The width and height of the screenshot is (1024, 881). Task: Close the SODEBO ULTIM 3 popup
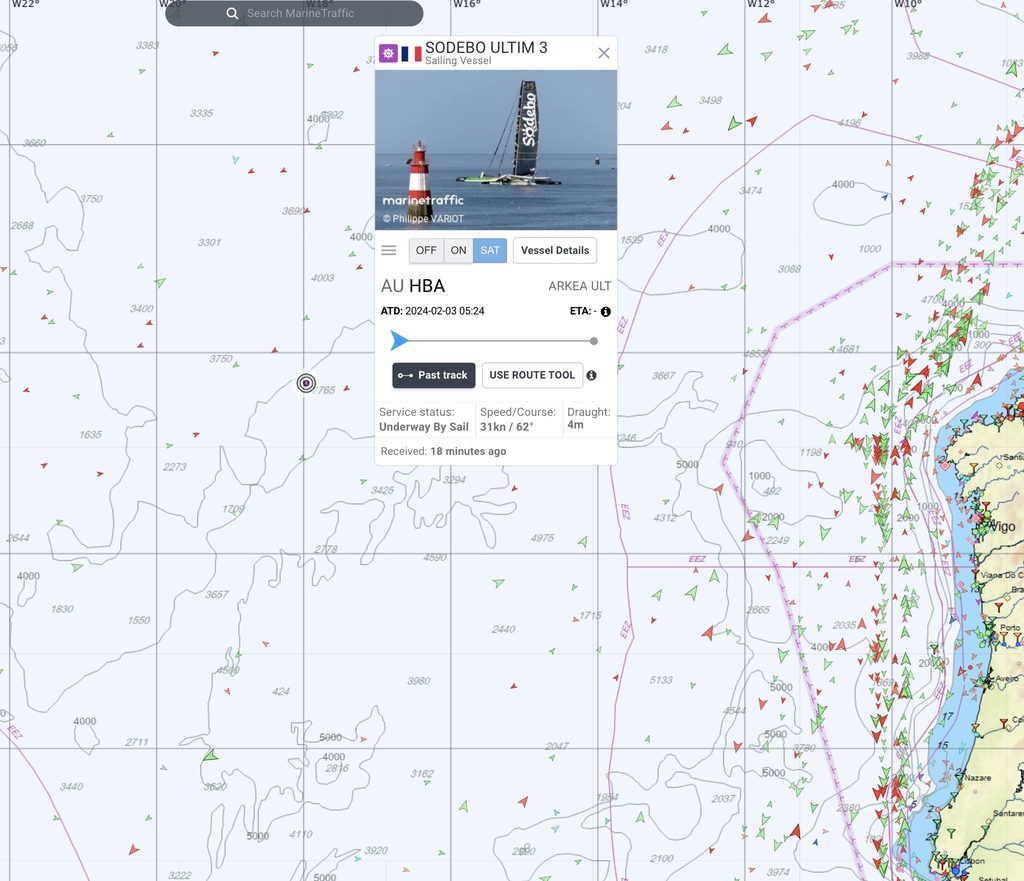(x=604, y=53)
